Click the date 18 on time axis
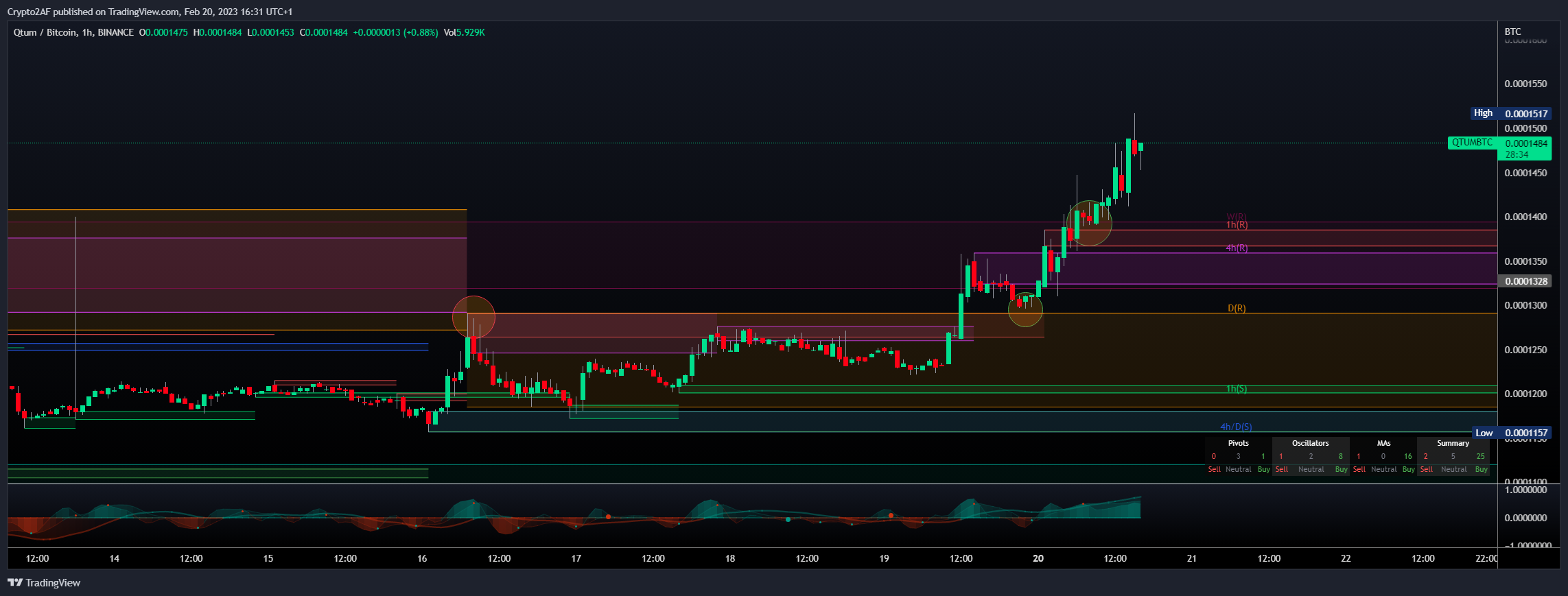 coord(730,558)
